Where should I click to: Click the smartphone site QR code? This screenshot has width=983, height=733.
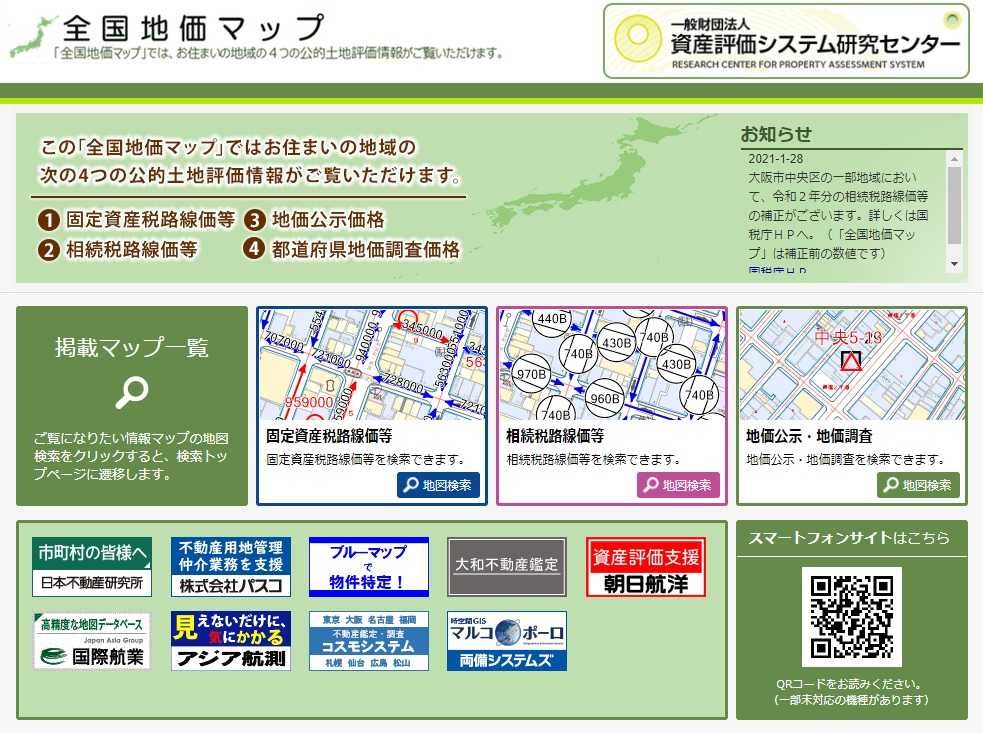point(851,617)
